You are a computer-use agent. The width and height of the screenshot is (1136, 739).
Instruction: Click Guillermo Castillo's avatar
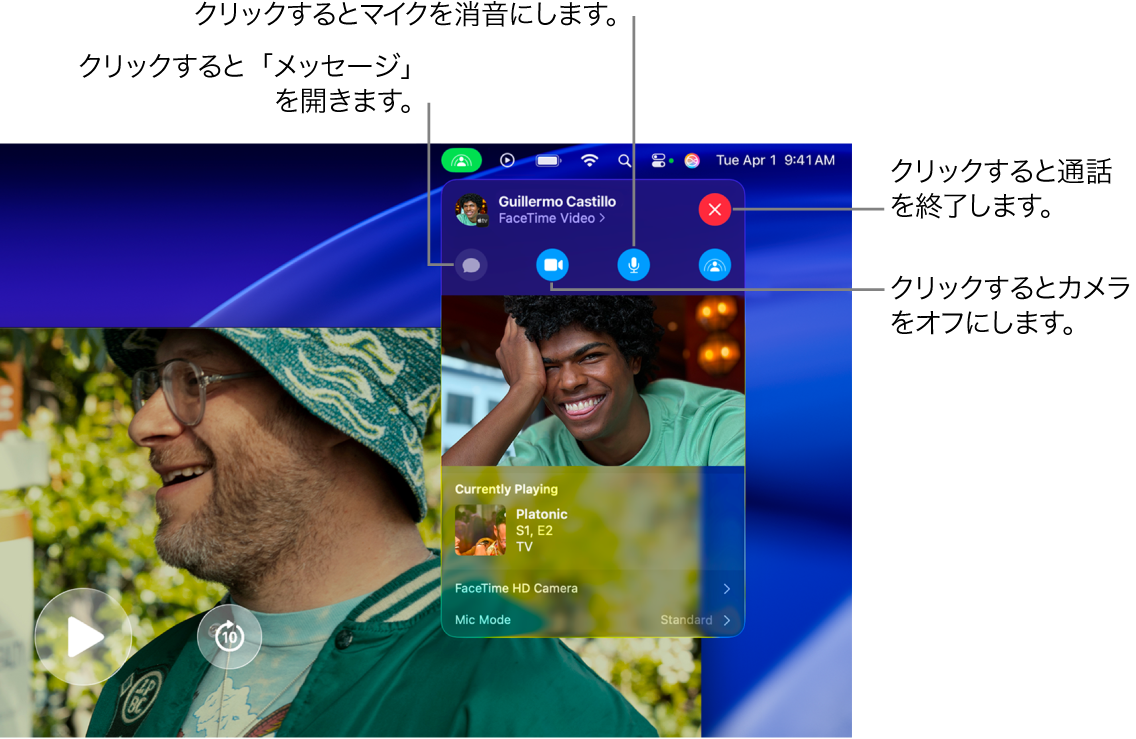pyautogui.click(x=472, y=210)
